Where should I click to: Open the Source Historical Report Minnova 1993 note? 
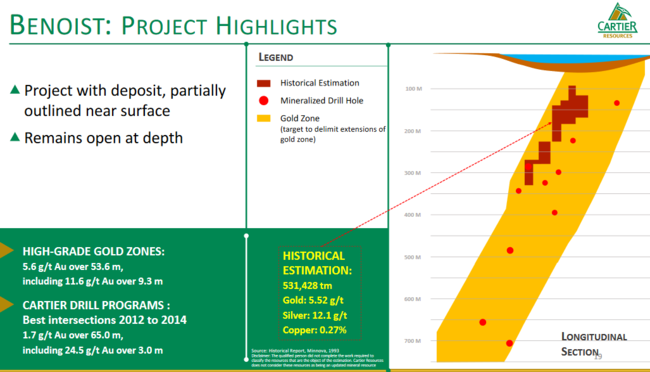(295, 350)
